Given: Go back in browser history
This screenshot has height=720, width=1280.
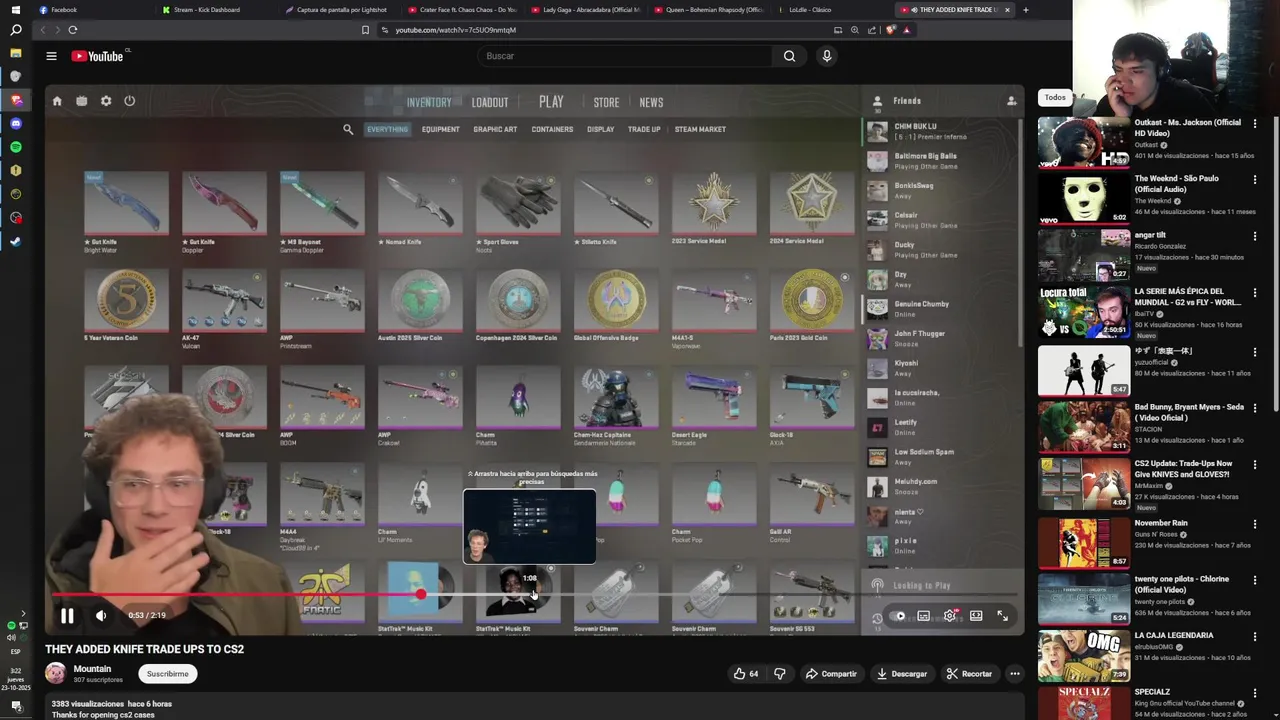Looking at the screenshot, I should 42,30.
